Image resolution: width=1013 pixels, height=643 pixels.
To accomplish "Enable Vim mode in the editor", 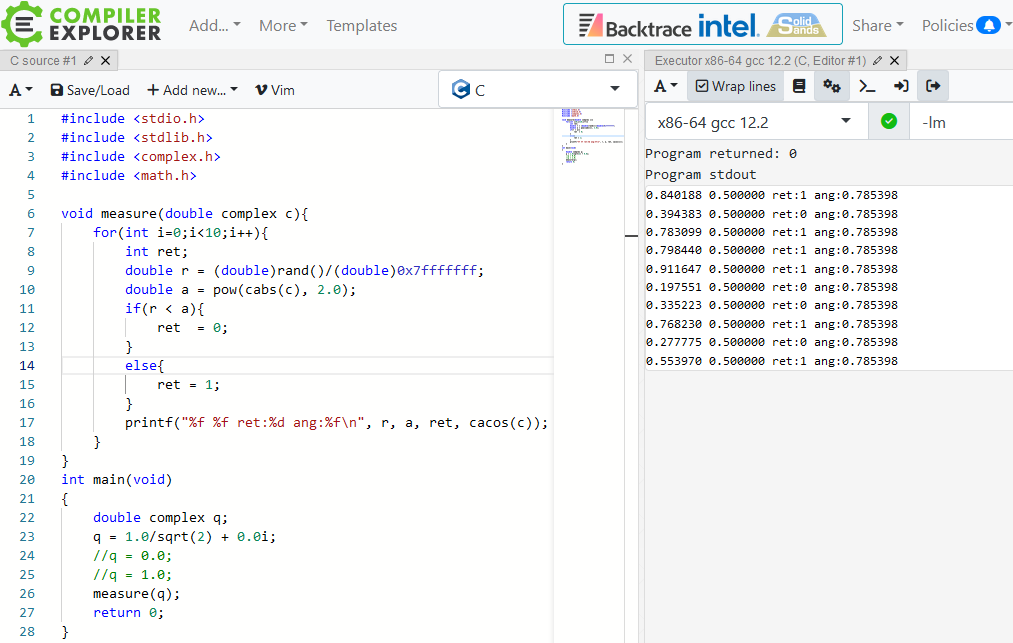I will tap(274, 90).
